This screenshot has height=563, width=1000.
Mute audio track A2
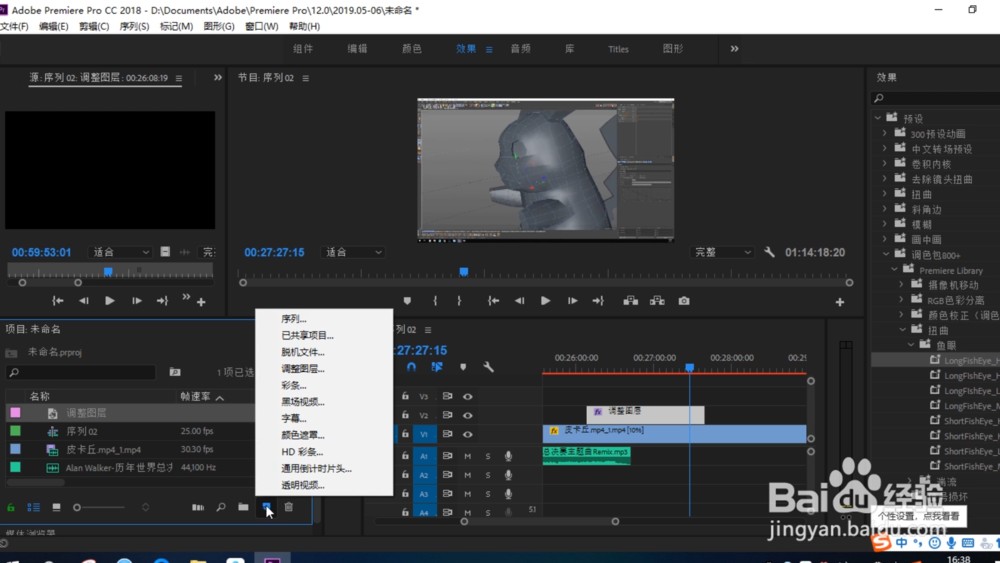[x=467, y=475]
